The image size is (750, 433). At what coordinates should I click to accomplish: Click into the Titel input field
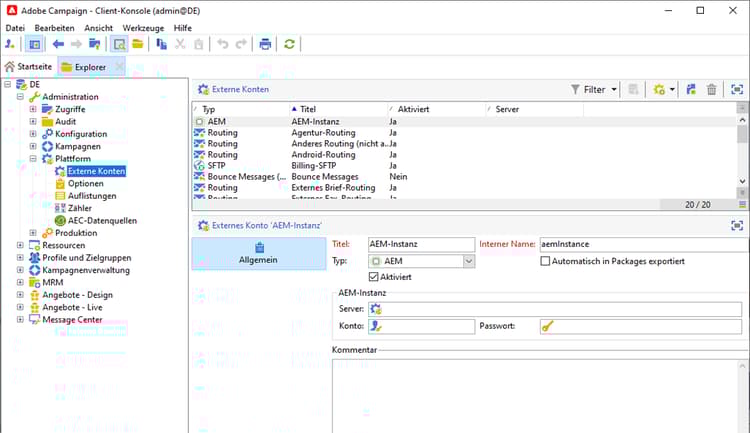click(x=421, y=244)
